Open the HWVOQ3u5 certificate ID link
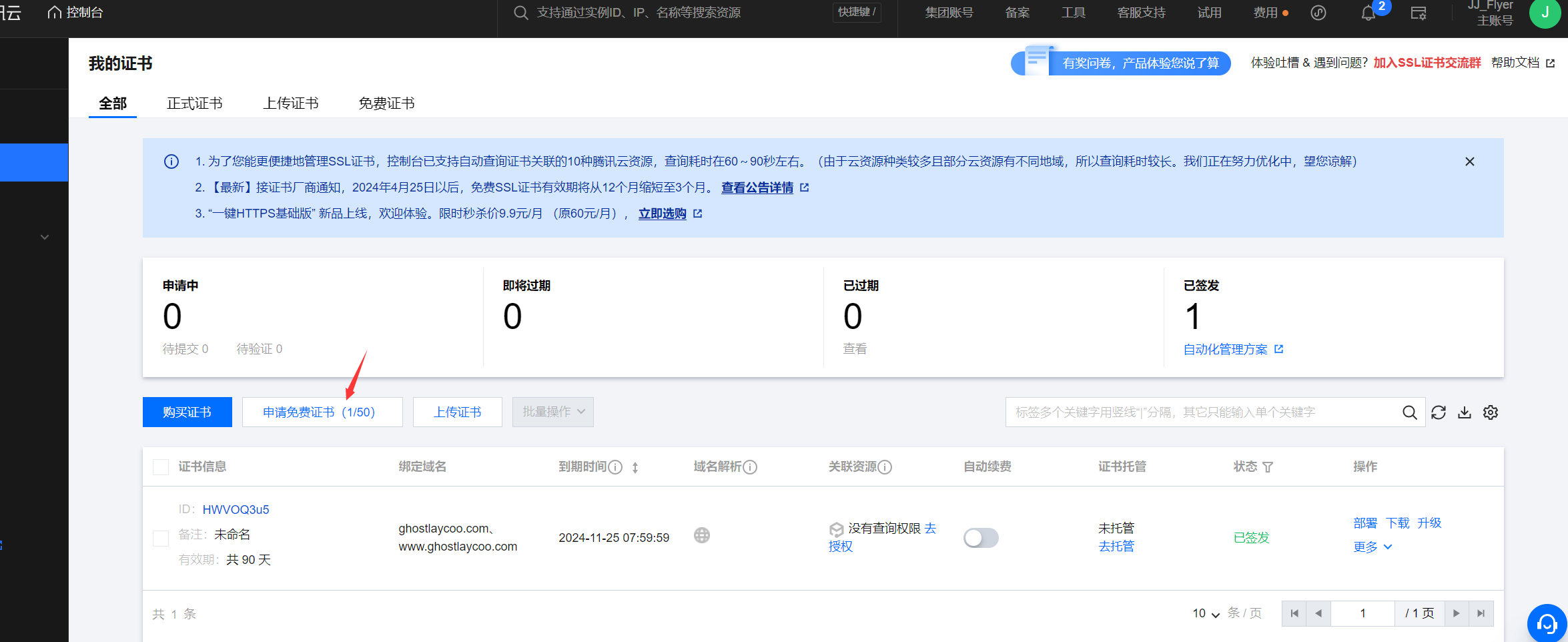The image size is (1568, 642). 236,510
